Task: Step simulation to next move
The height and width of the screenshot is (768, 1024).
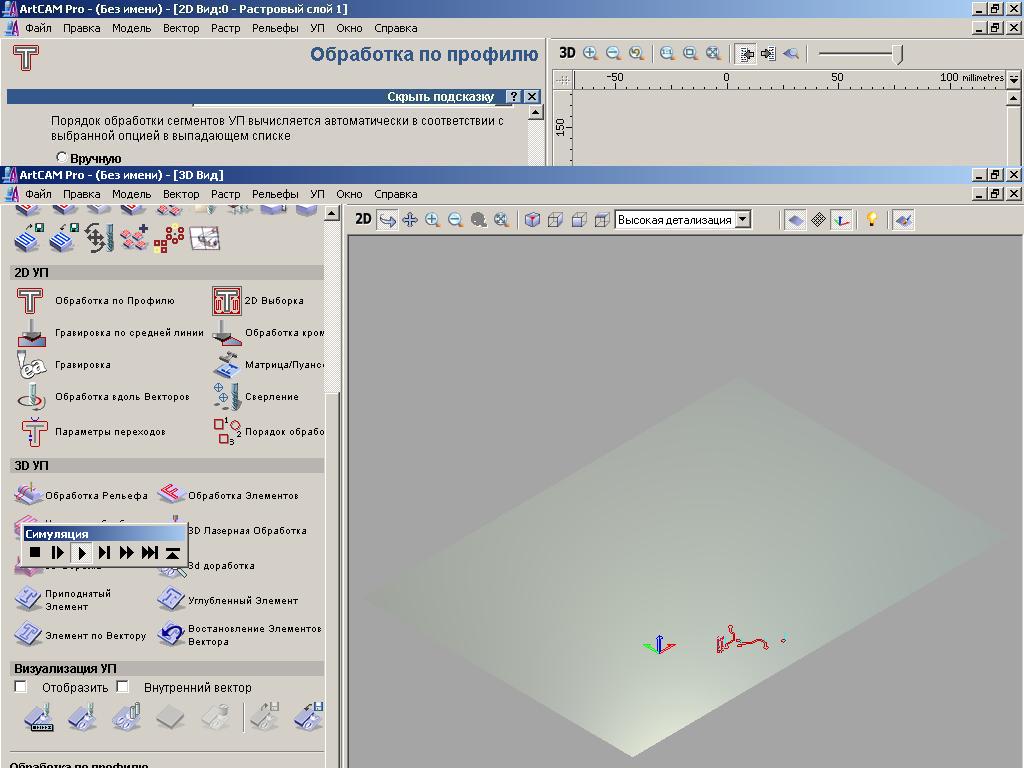Action: (104, 552)
